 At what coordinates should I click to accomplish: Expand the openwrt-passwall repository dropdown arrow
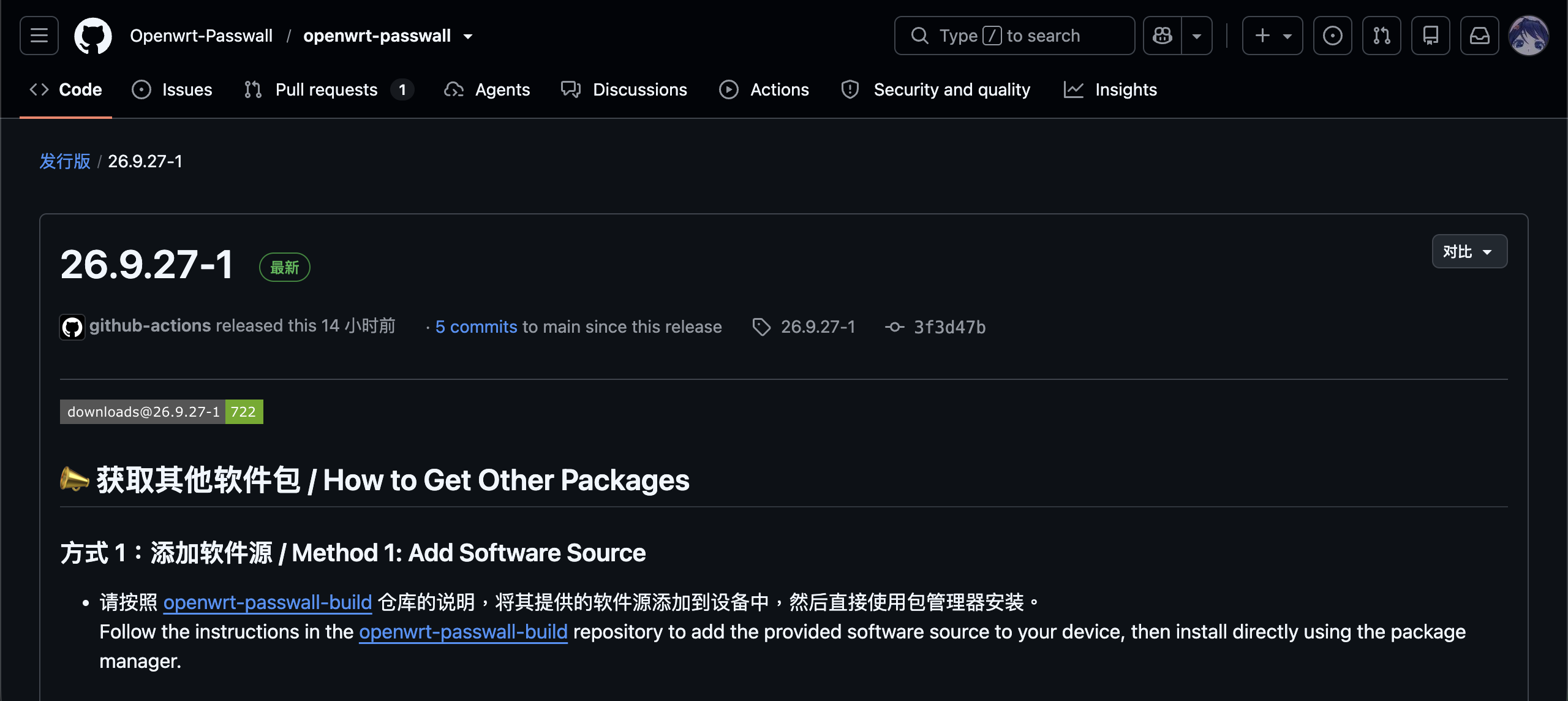[x=468, y=36]
